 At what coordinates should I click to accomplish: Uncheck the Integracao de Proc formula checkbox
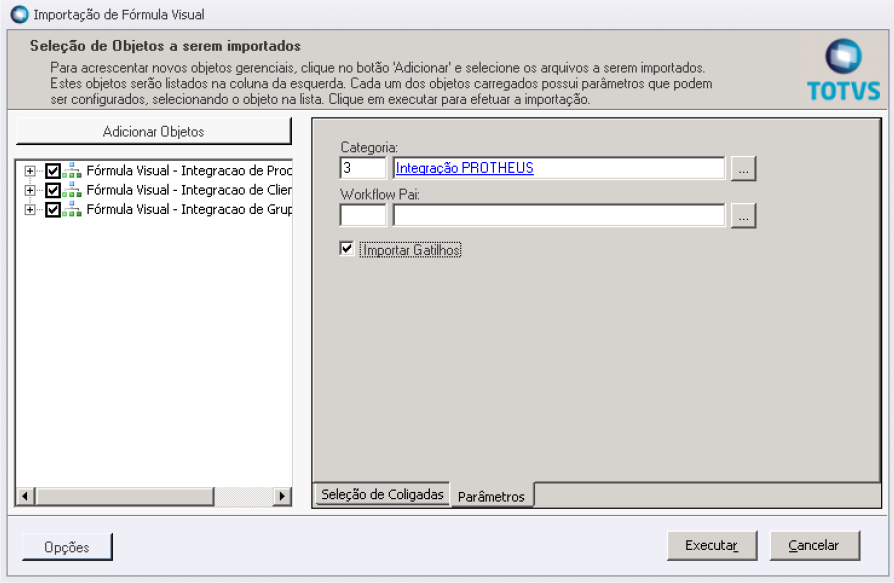pyautogui.click(x=52, y=170)
